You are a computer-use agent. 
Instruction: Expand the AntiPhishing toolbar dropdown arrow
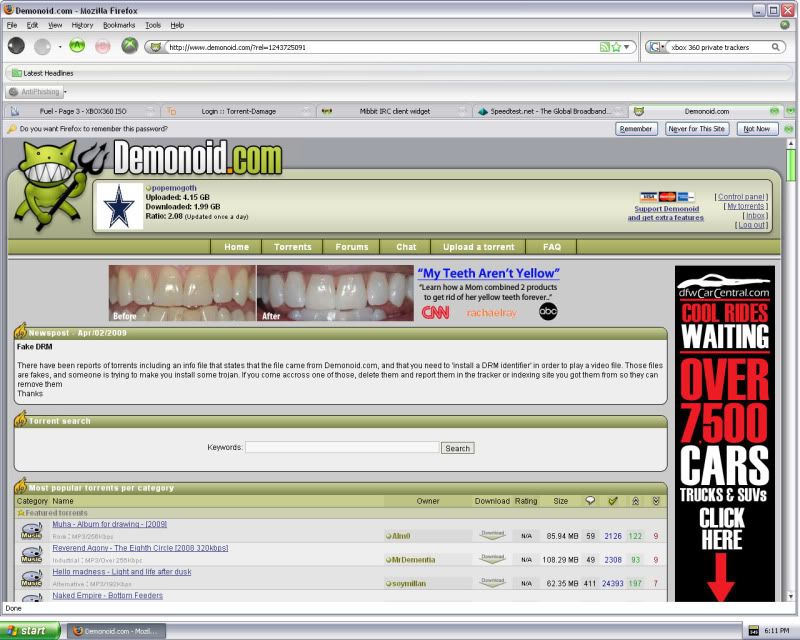click(65, 92)
